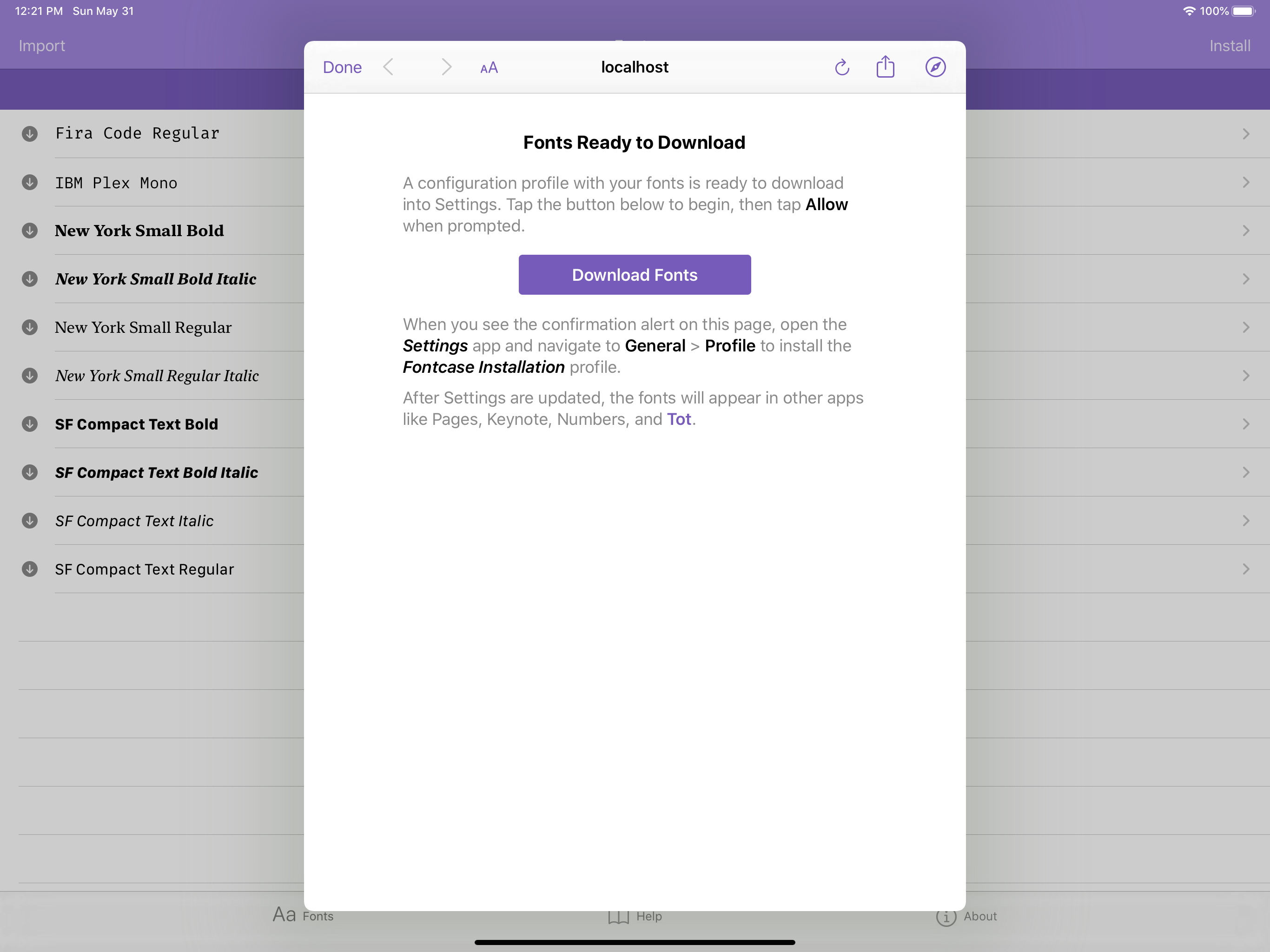Switch to the Fonts tab
Image resolution: width=1270 pixels, height=952 pixels.
coord(303,915)
